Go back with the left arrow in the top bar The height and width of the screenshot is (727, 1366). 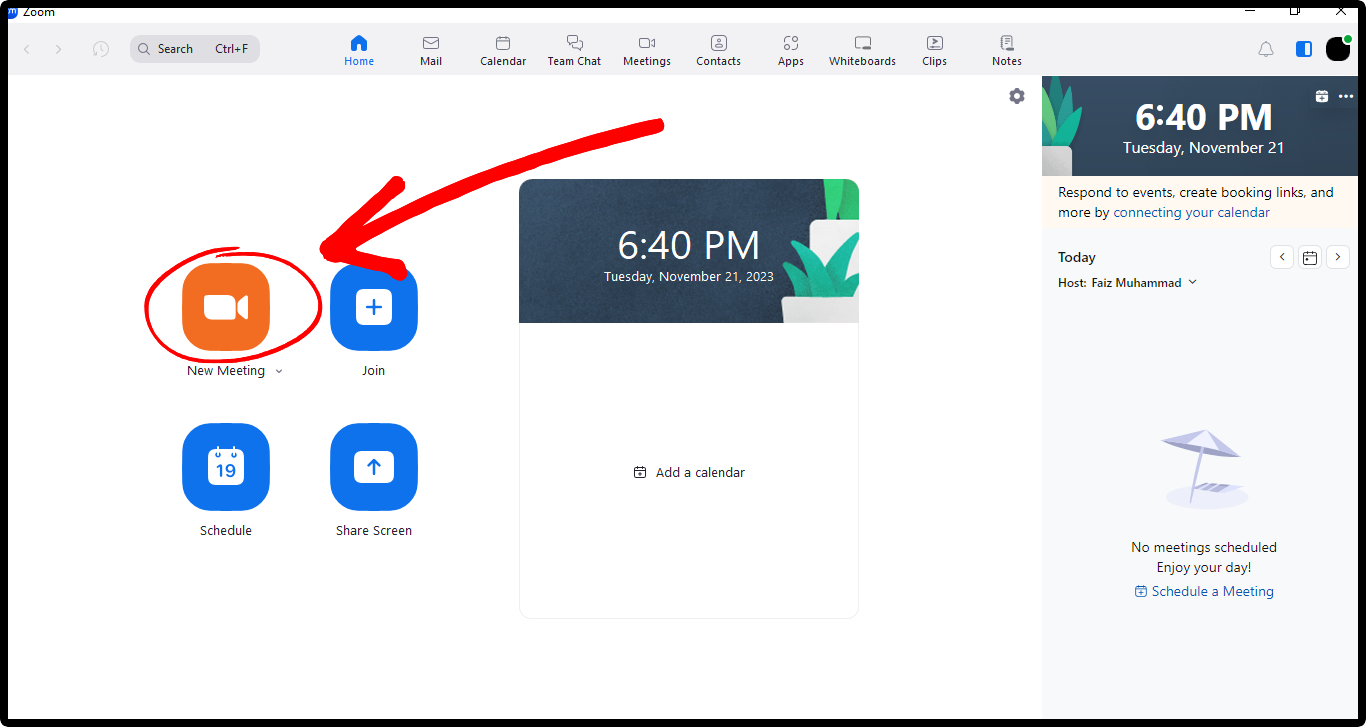pos(27,49)
